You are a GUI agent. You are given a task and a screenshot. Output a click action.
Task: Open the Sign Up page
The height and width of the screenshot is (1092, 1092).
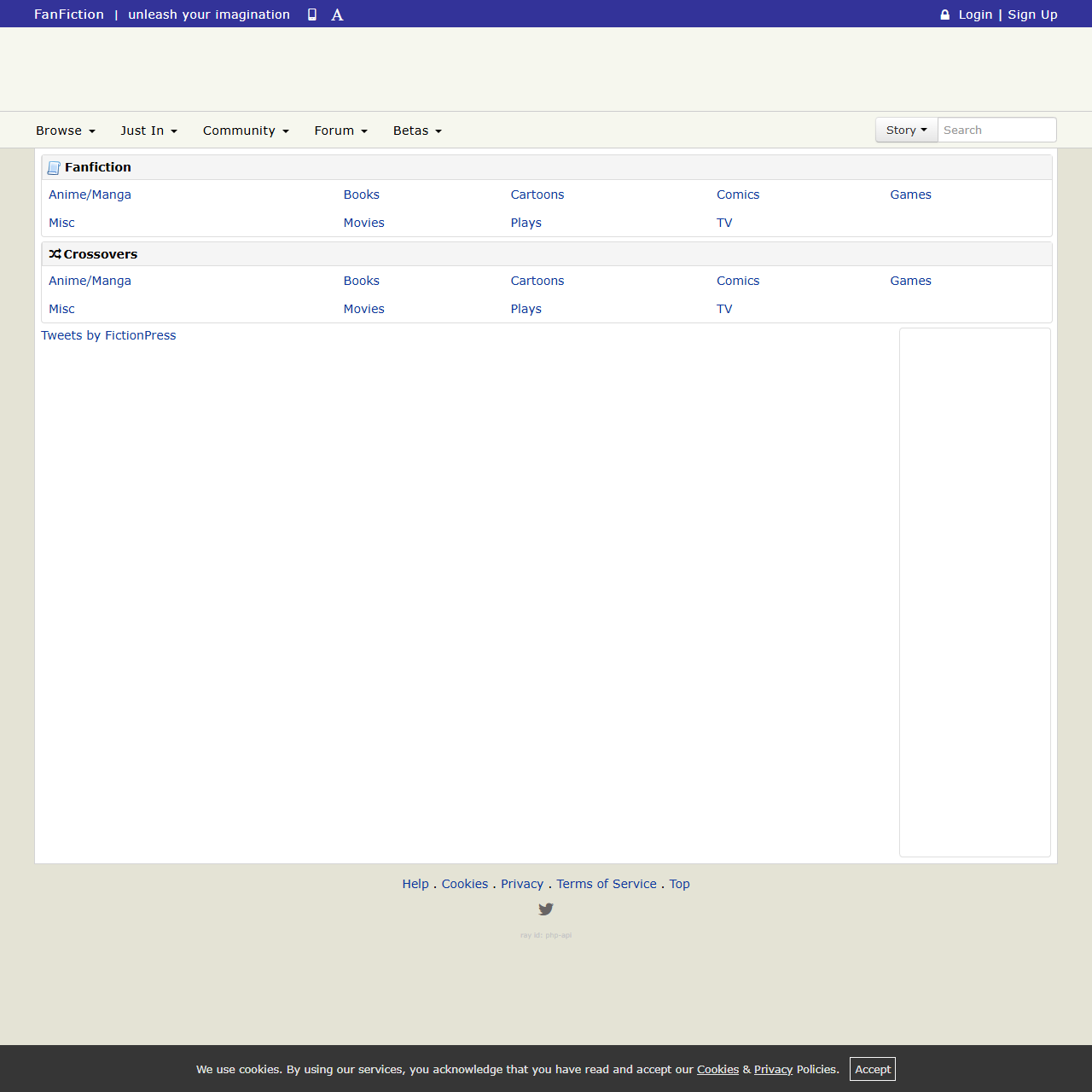pos(1032,15)
